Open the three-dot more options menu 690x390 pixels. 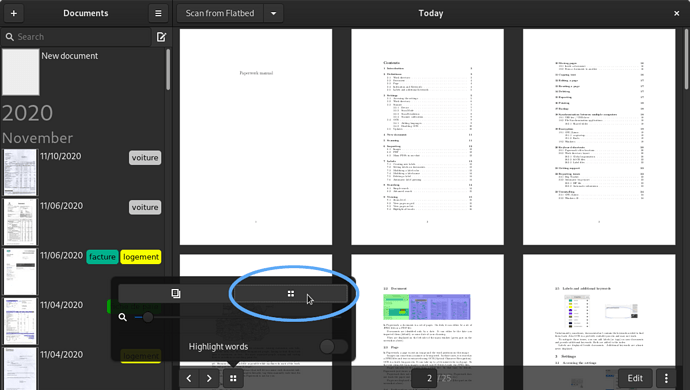point(666,378)
